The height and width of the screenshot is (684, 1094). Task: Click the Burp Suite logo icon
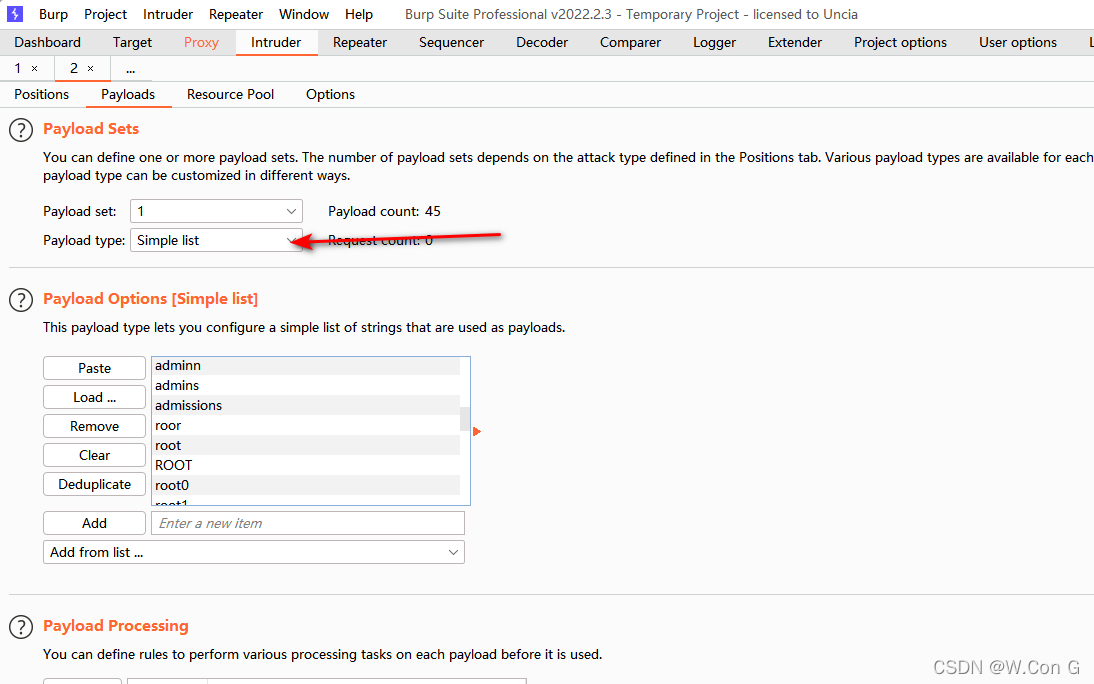(x=15, y=13)
